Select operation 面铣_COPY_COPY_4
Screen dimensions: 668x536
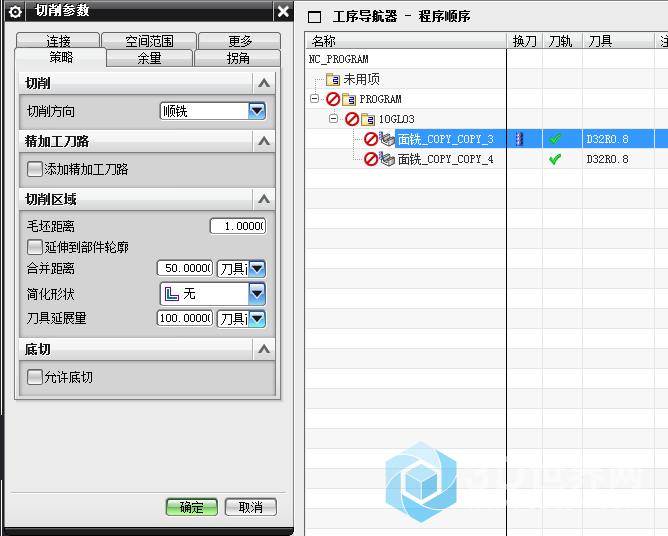[x=446, y=159]
